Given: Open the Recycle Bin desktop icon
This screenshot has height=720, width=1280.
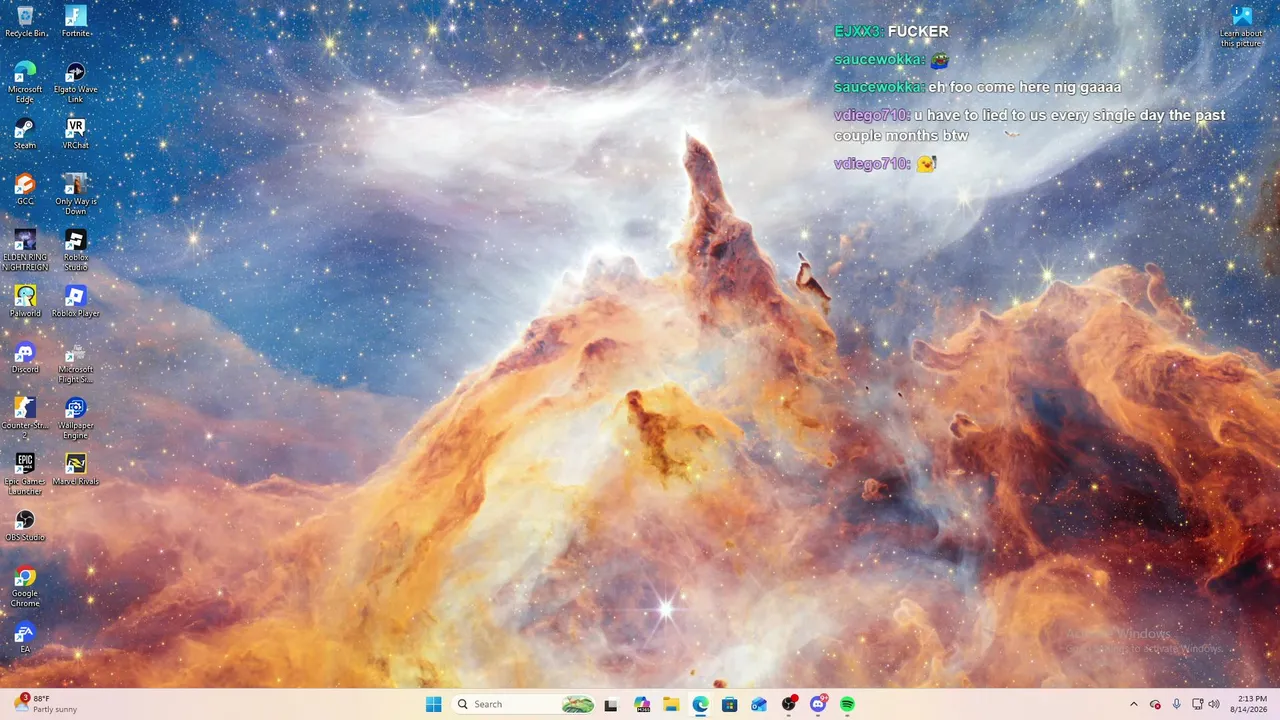Looking at the screenshot, I should tap(25, 21).
